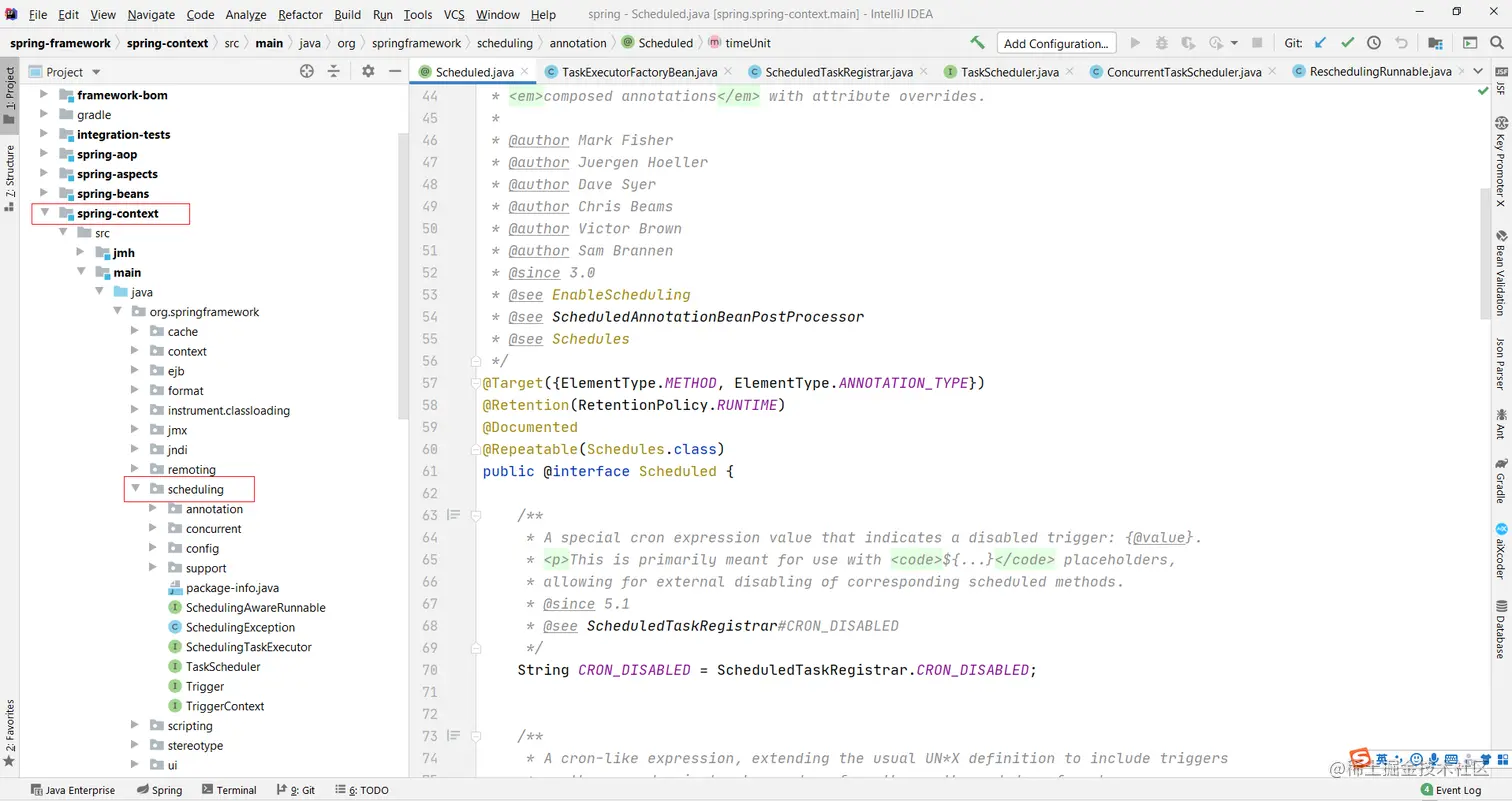The width and height of the screenshot is (1512, 801).
Task: Toggle the 1: Project tool window
Action: (9, 95)
